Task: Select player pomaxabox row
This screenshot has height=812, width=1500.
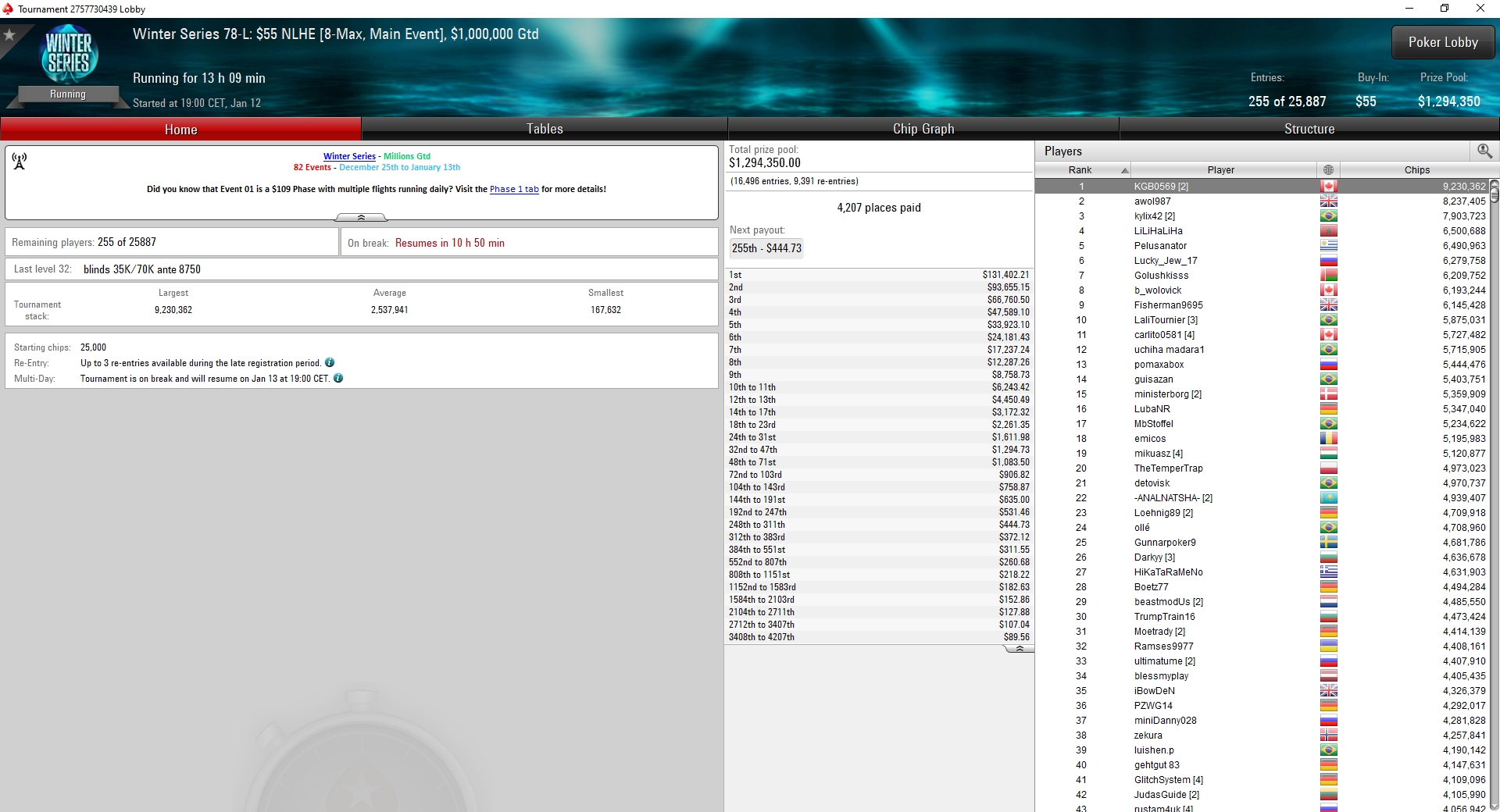Action: coord(1262,365)
